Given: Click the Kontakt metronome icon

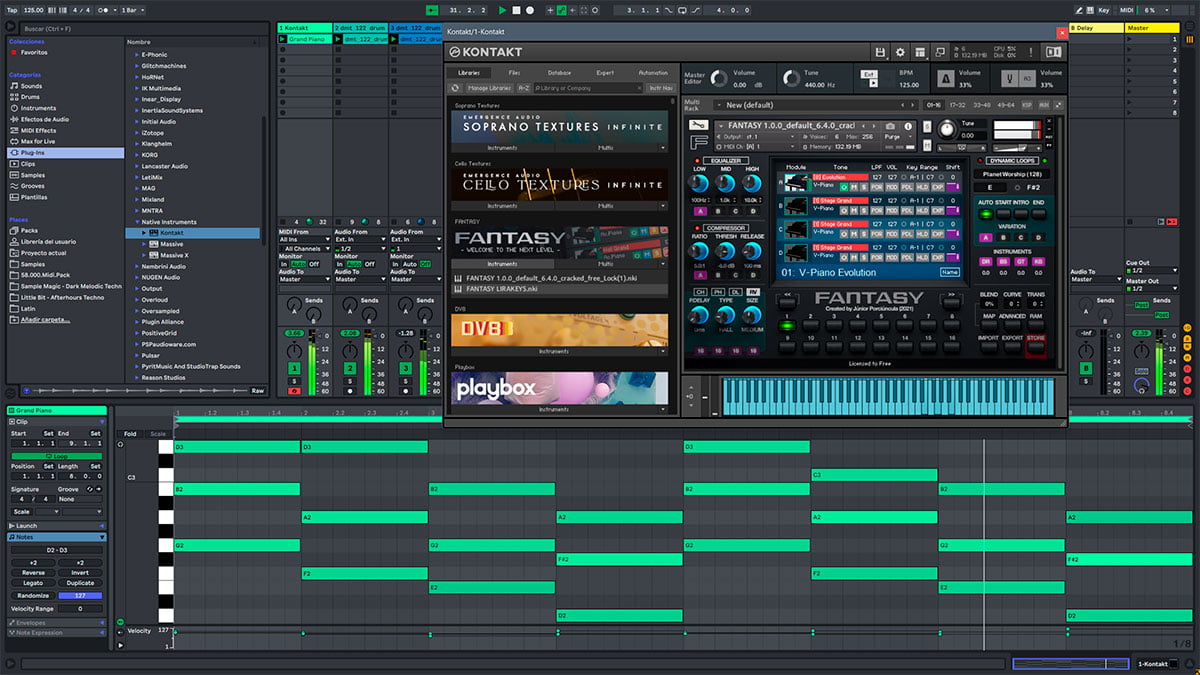Looking at the screenshot, I should point(945,79).
